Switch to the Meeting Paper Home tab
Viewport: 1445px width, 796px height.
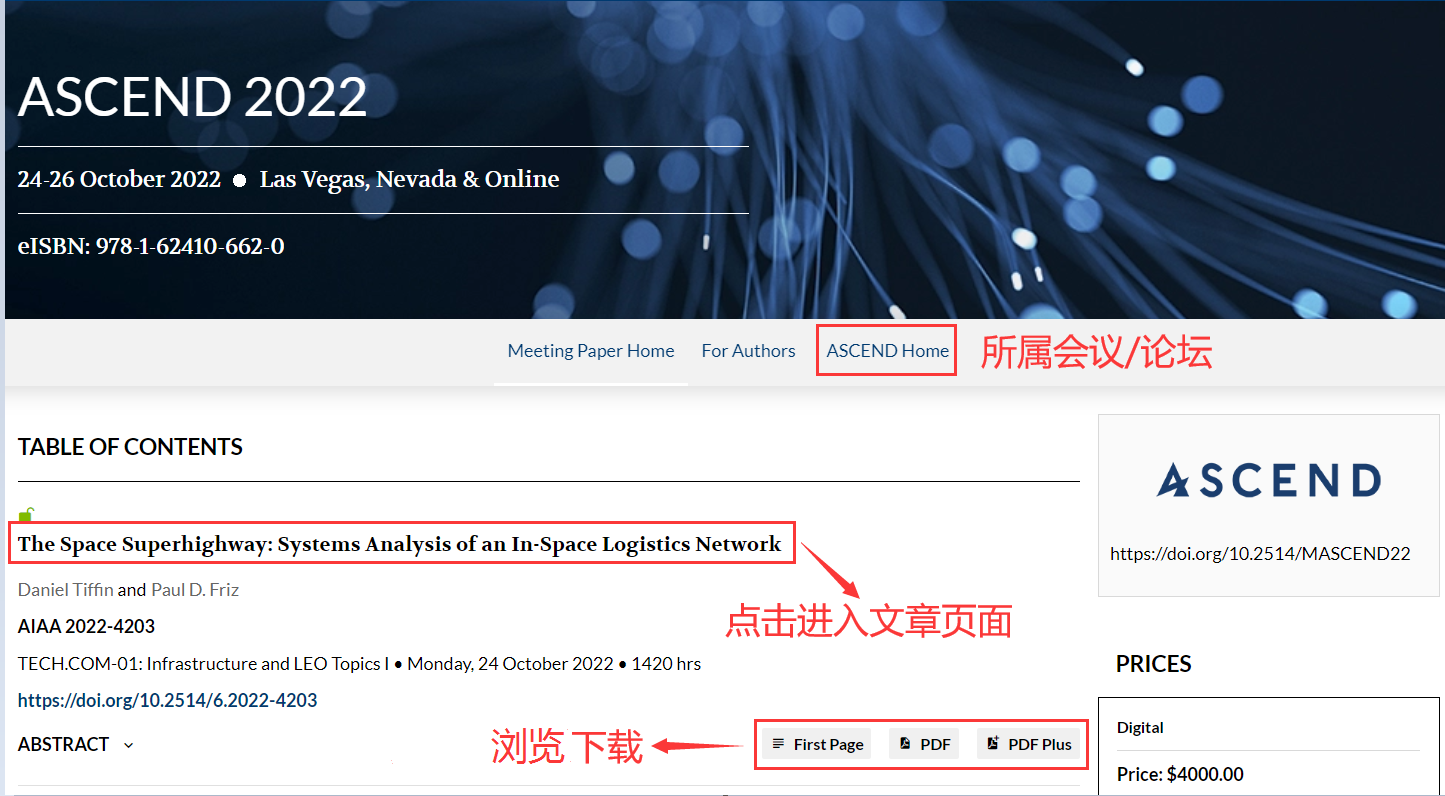tap(590, 351)
